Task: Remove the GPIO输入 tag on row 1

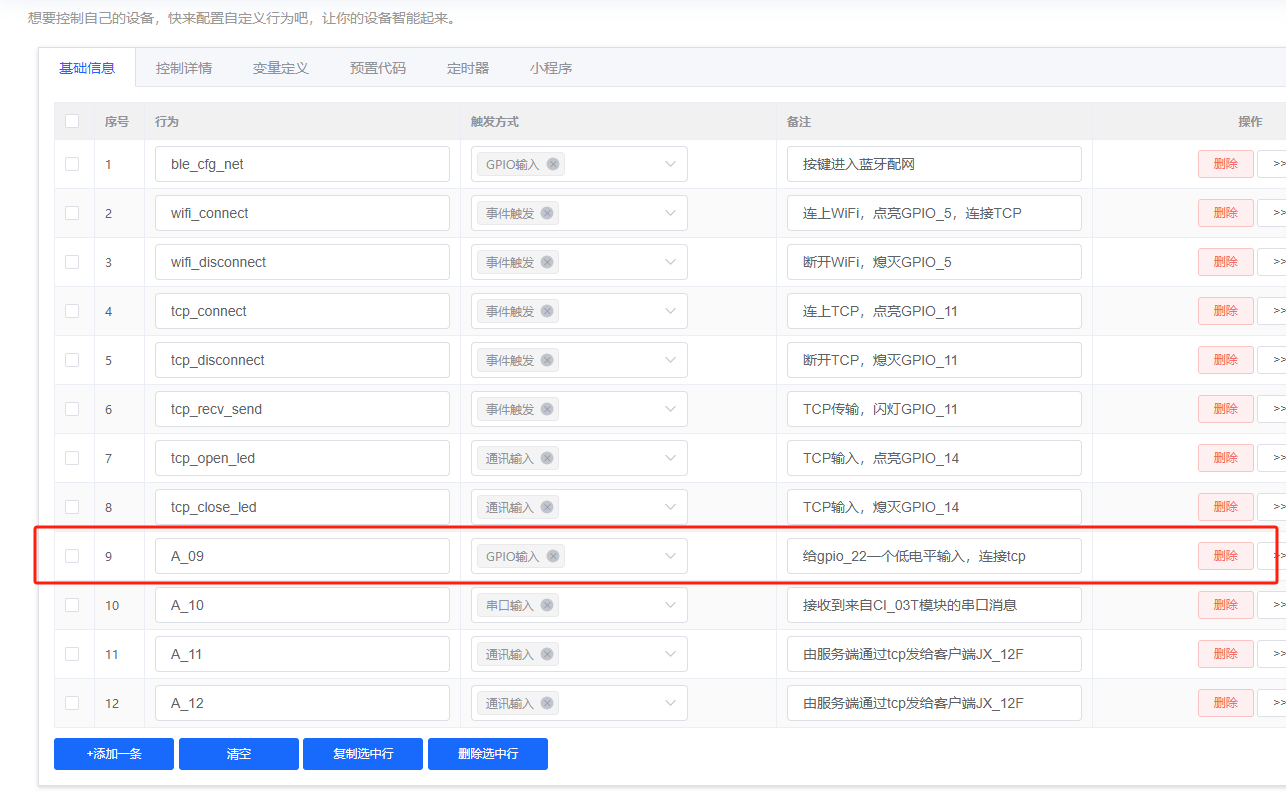Action: tap(553, 164)
